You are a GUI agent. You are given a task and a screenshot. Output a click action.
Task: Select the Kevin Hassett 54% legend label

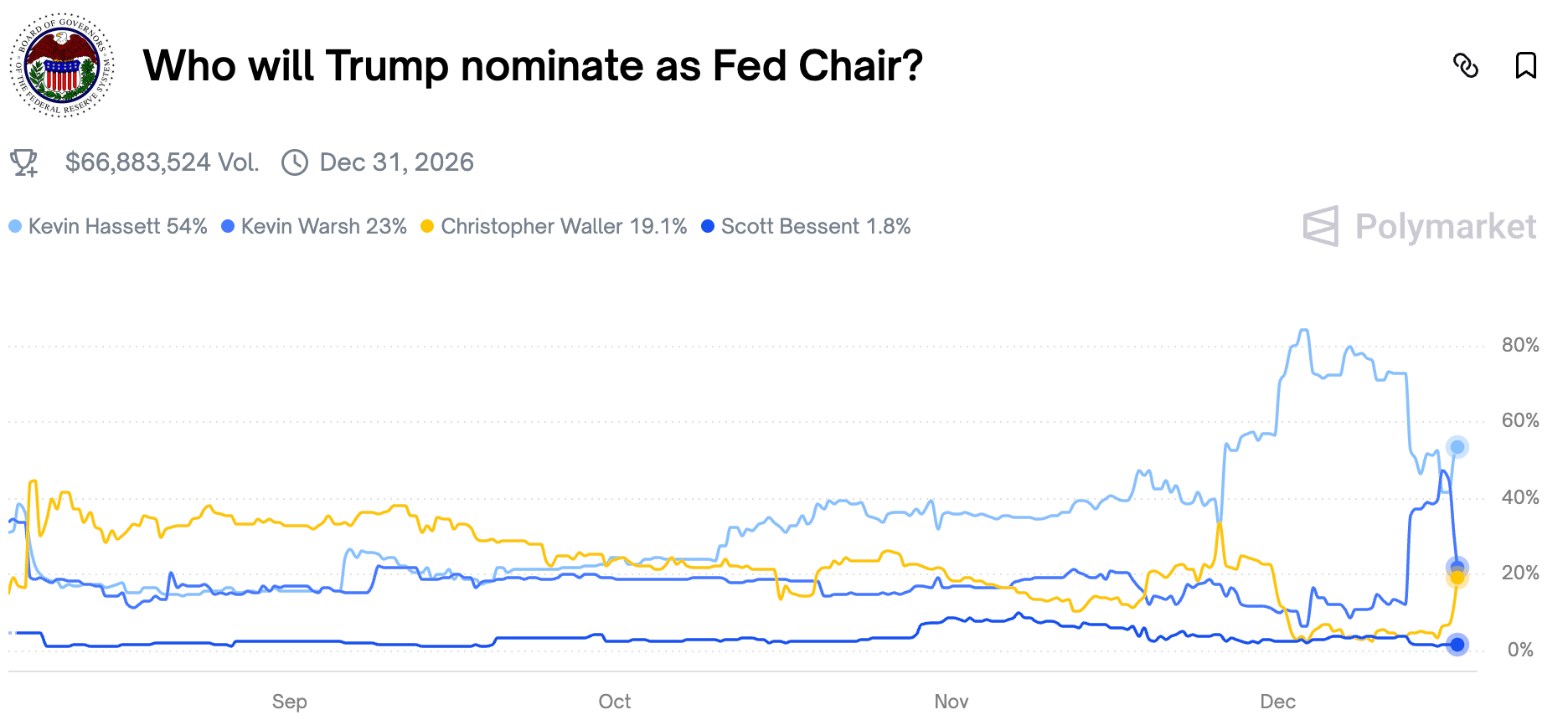pos(117,226)
